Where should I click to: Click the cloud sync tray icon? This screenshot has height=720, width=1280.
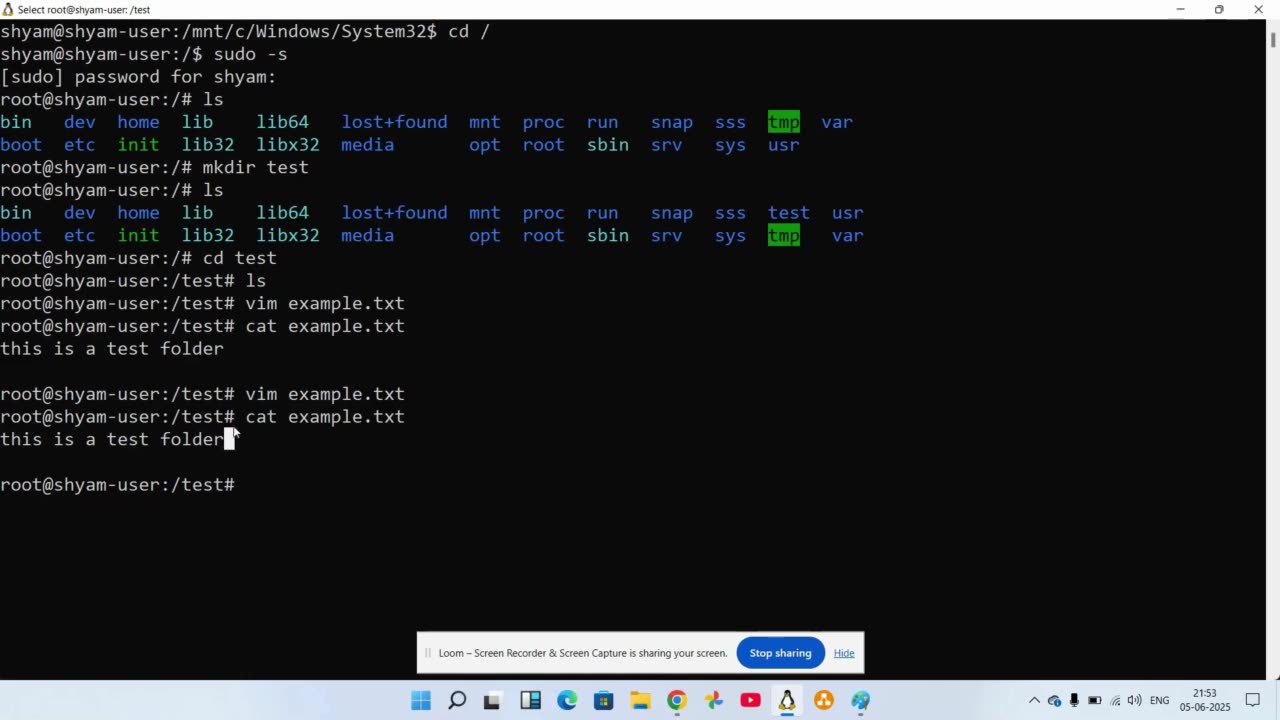click(1054, 701)
